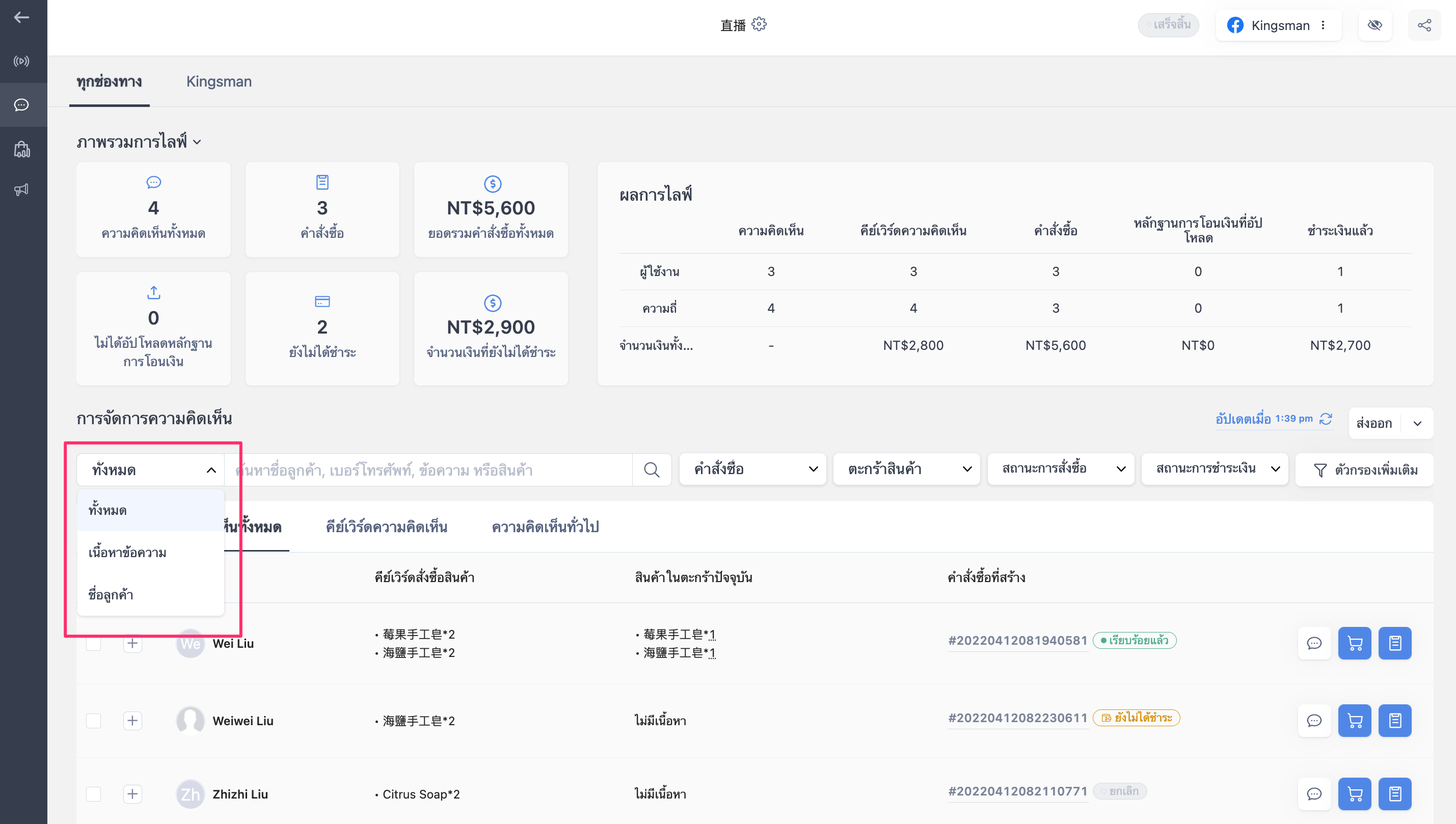Open Wei Liu's shopping cart icon

pos(1355,643)
